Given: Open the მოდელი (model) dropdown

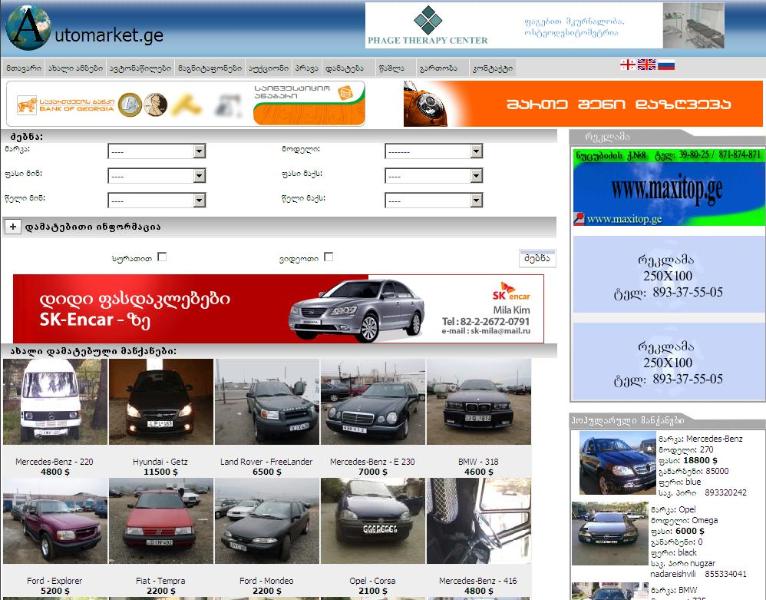Looking at the screenshot, I should click(x=434, y=151).
